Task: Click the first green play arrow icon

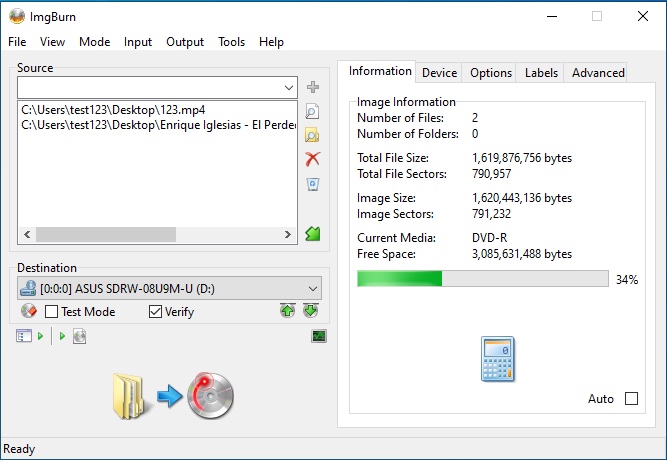Action: pos(40,336)
